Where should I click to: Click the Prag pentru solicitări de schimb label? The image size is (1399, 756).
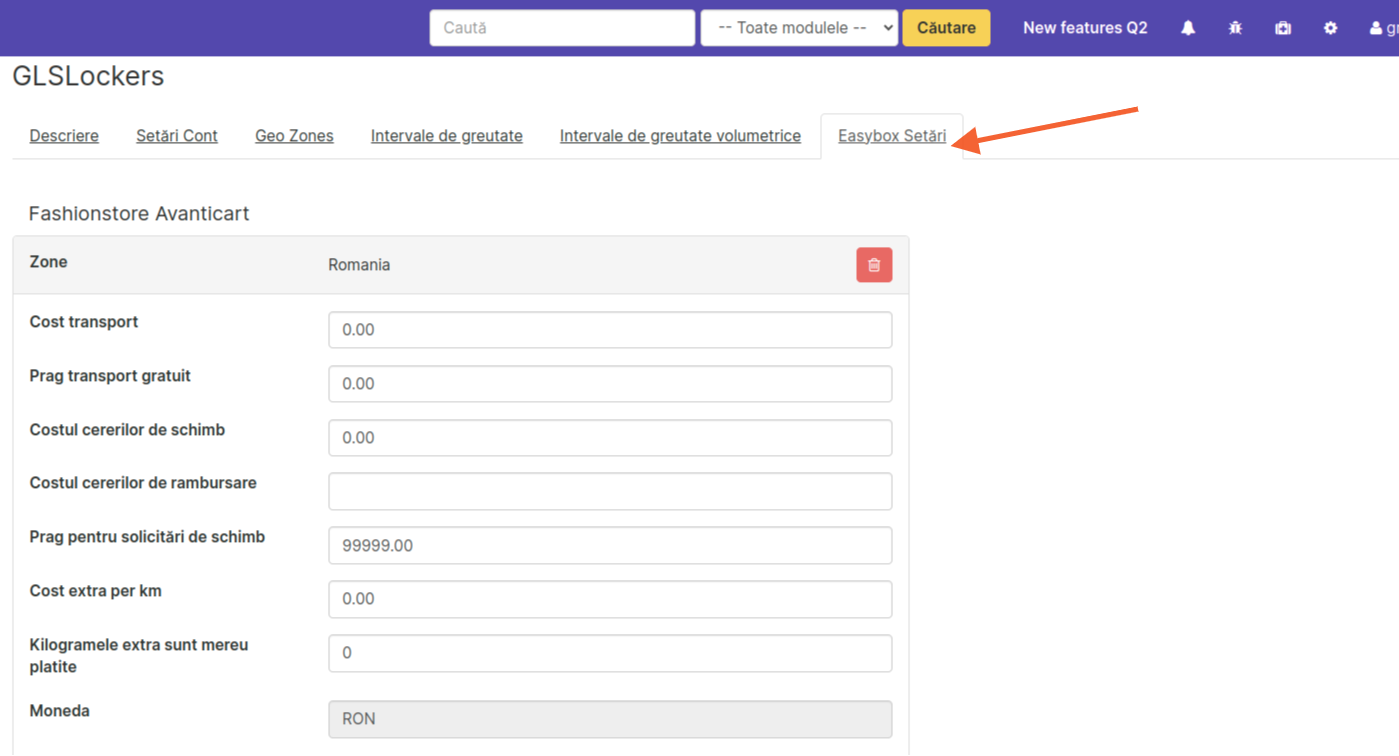click(x=147, y=537)
